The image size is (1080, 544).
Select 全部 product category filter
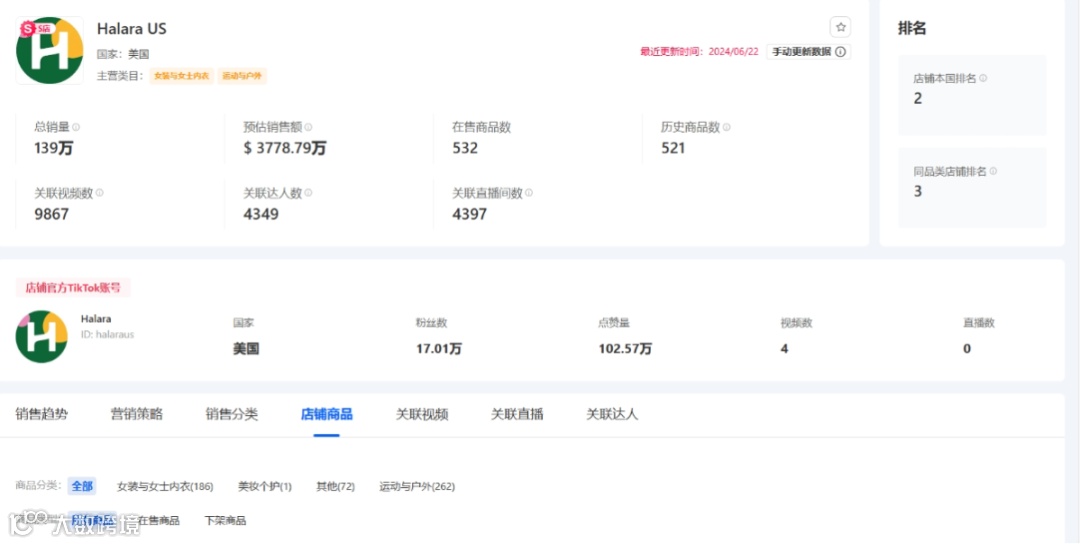82,487
